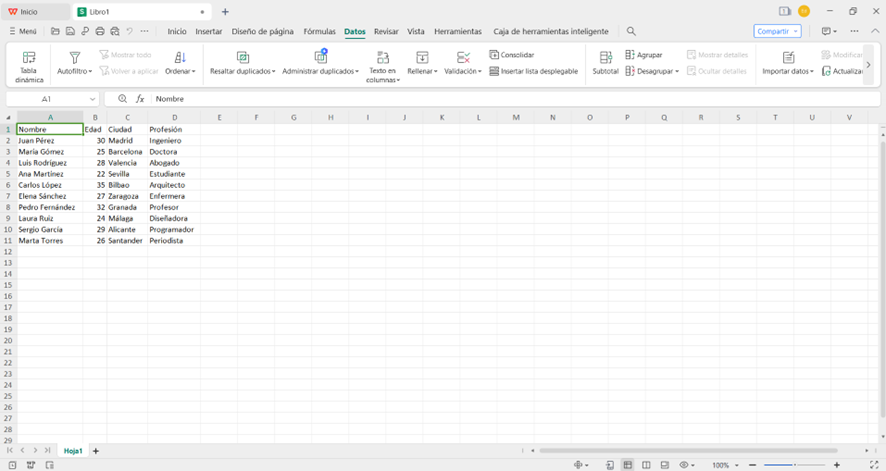886x471 pixels.
Task: Expand Resaltar duplicados dropdown
Action: click(242, 71)
